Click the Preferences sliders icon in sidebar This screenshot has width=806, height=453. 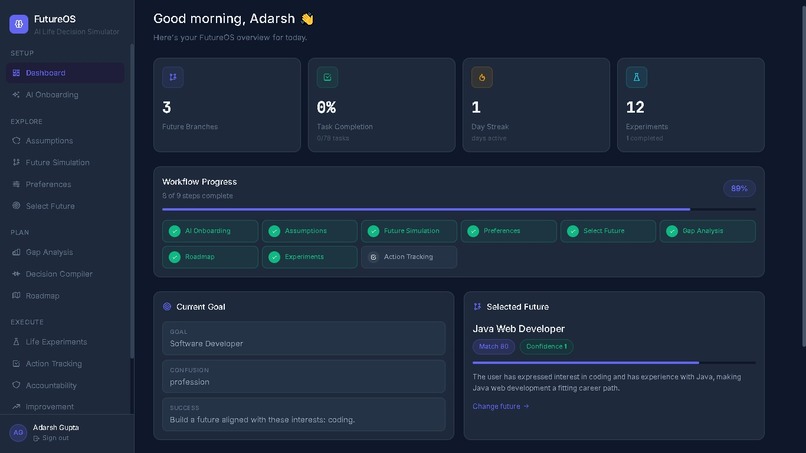[16, 184]
